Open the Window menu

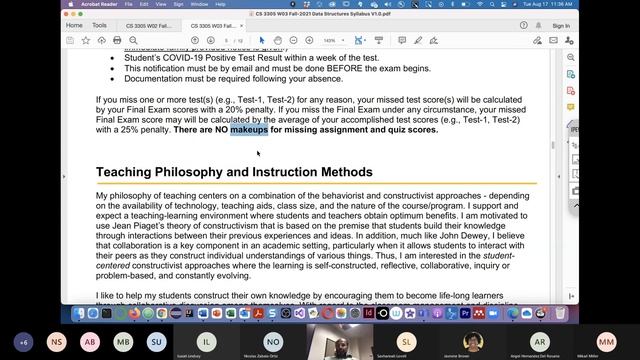[x=199, y=4]
